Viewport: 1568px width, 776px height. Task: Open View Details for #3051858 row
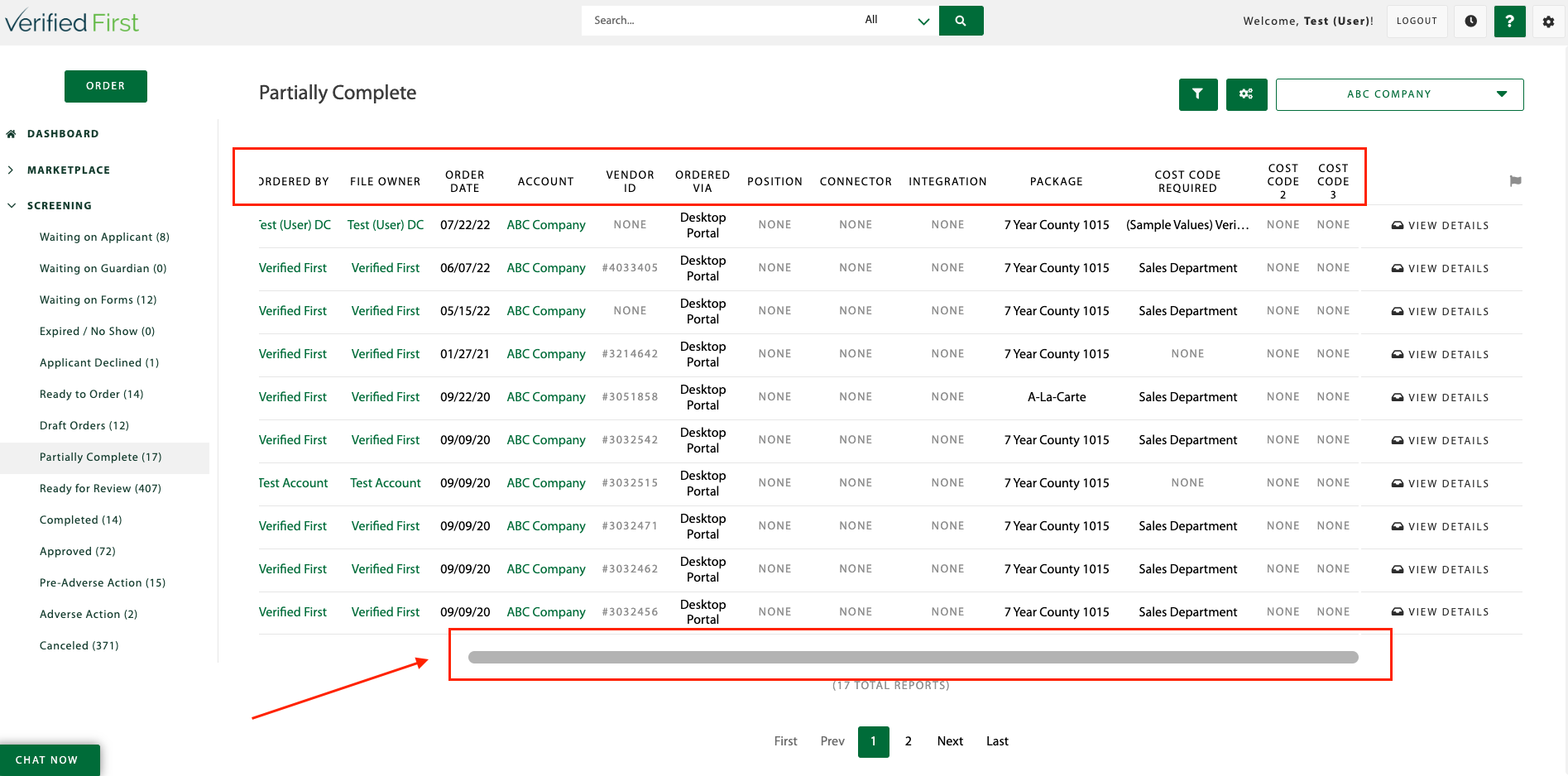(x=1441, y=397)
